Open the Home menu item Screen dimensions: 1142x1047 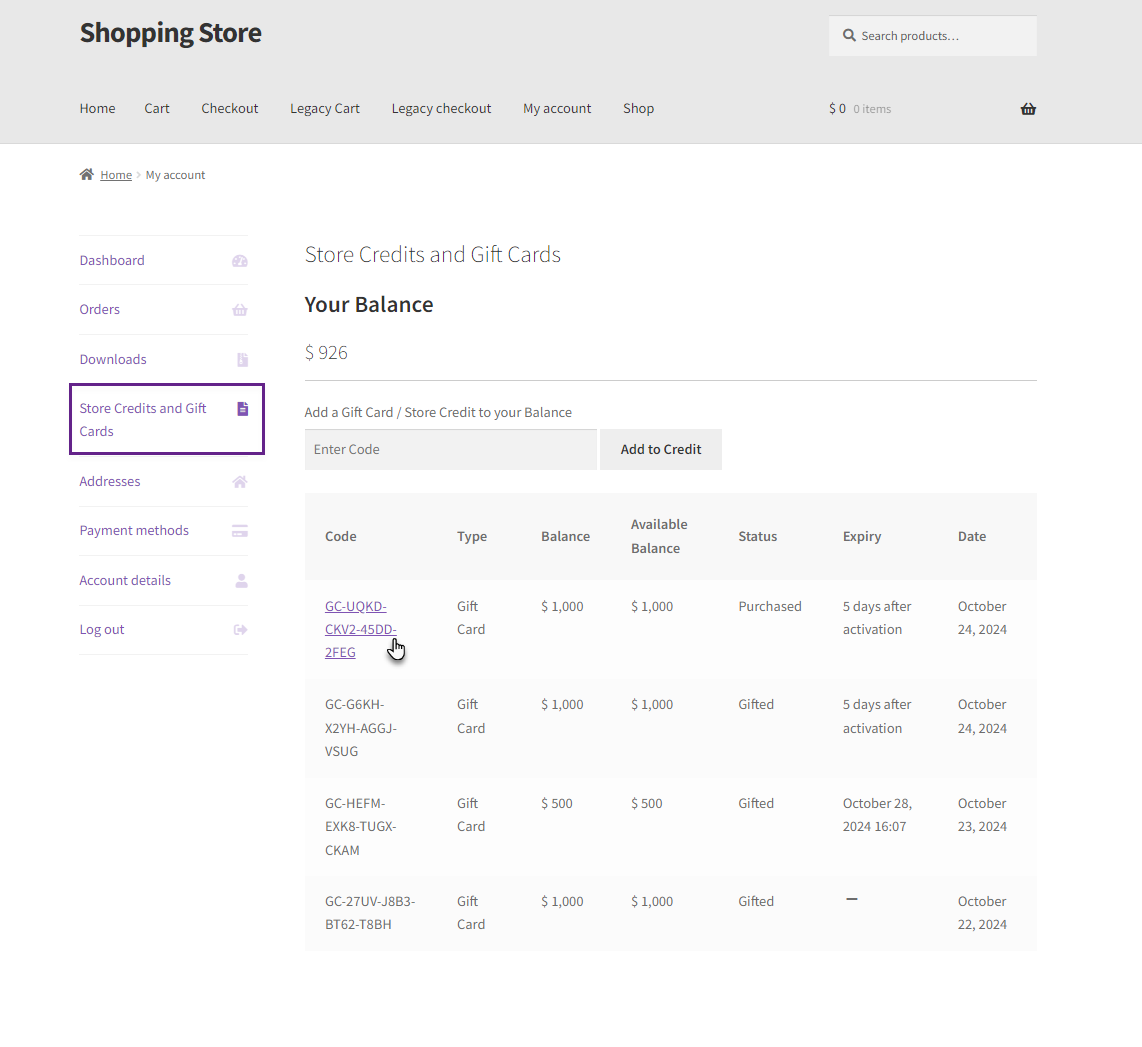pyautogui.click(x=98, y=108)
